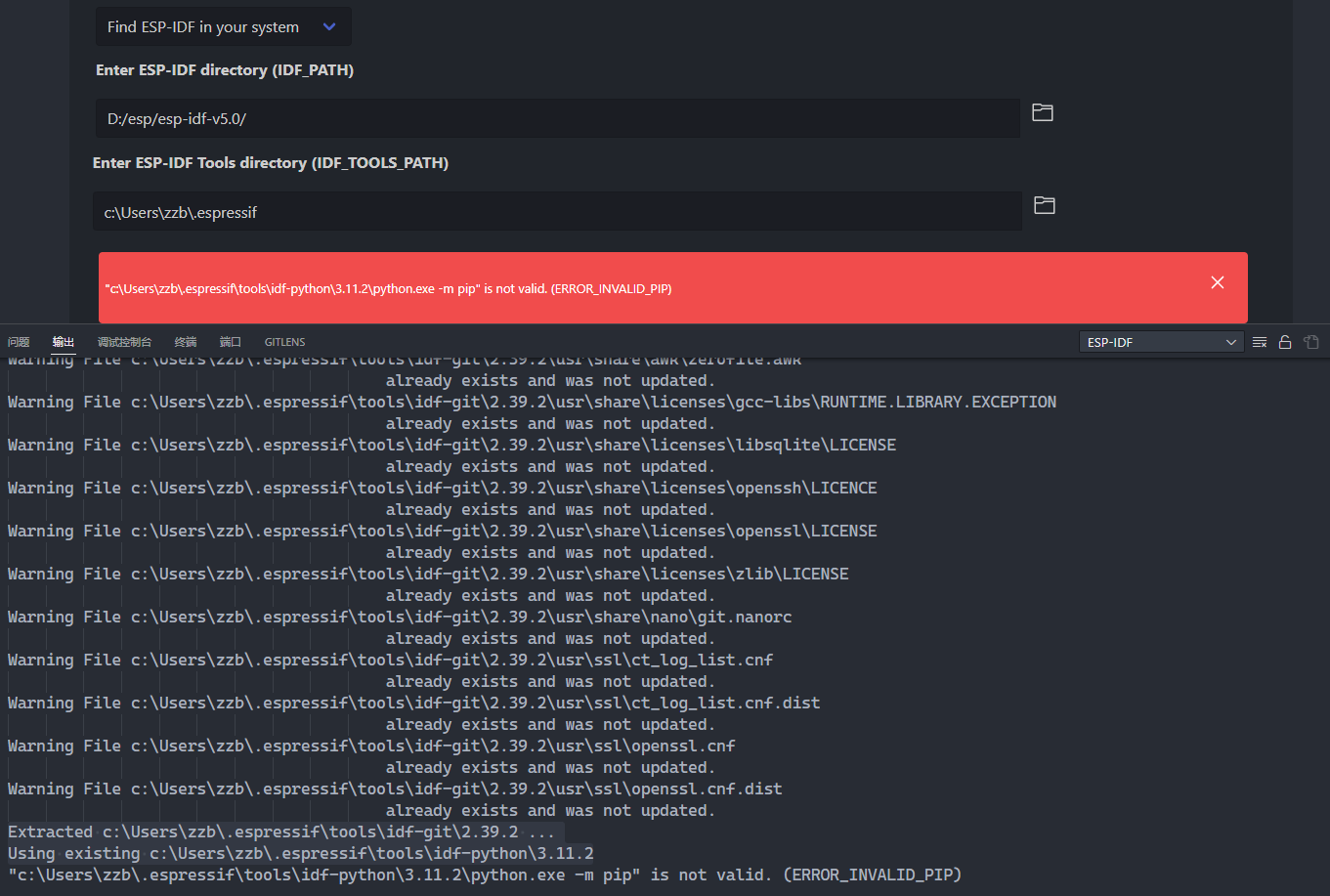Click the openssh\LICENCE warning line
Screen dimensions: 1330x896
click(x=443, y=488)
